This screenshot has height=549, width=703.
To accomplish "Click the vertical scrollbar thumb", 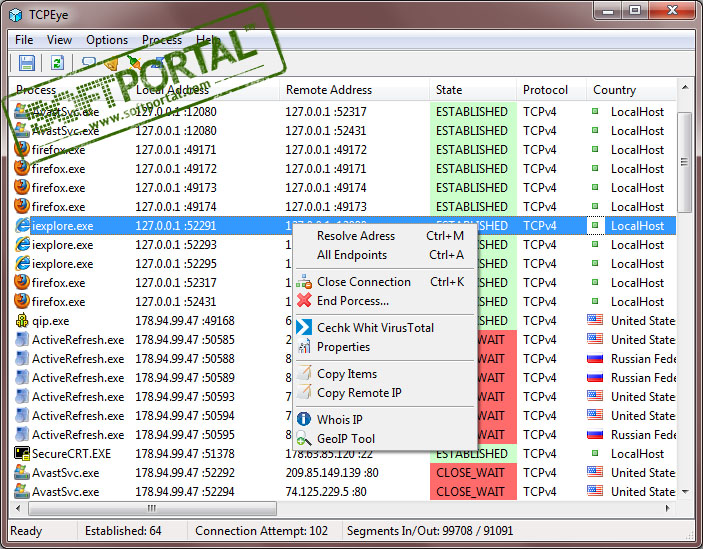I will pos(684,162).
